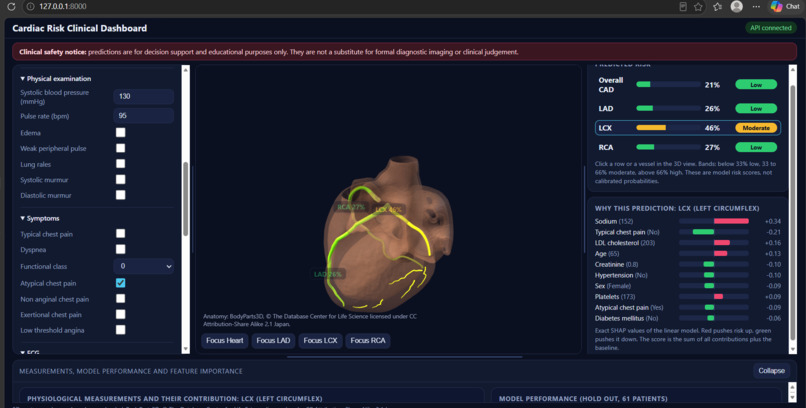
Task: Click the Moderate badge on LCX row
Action: (x=756, y=128)
